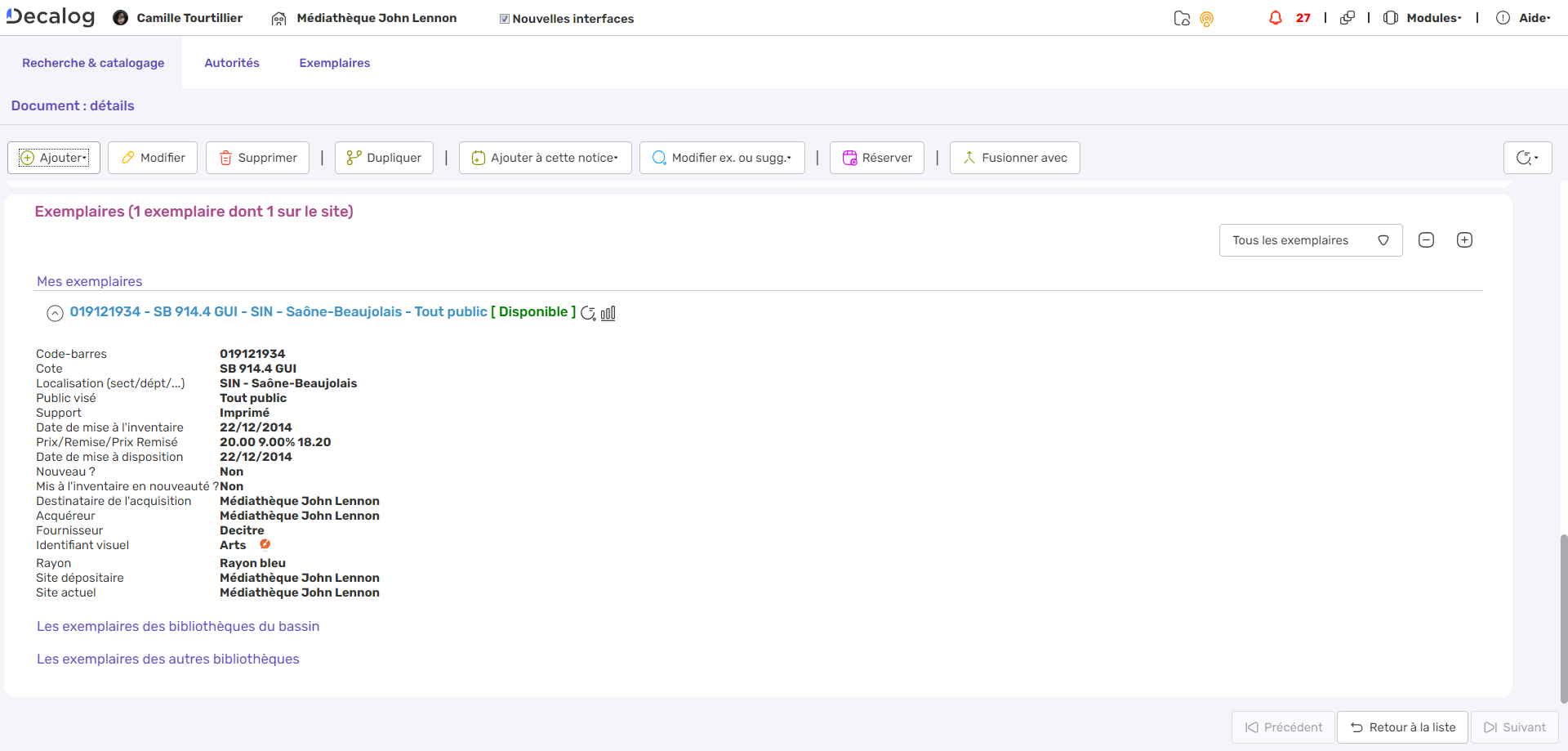This screenshot has width=1568, height=751.
Task: Expand all exemplaires with plus icon
Action: coord(1464,240)
